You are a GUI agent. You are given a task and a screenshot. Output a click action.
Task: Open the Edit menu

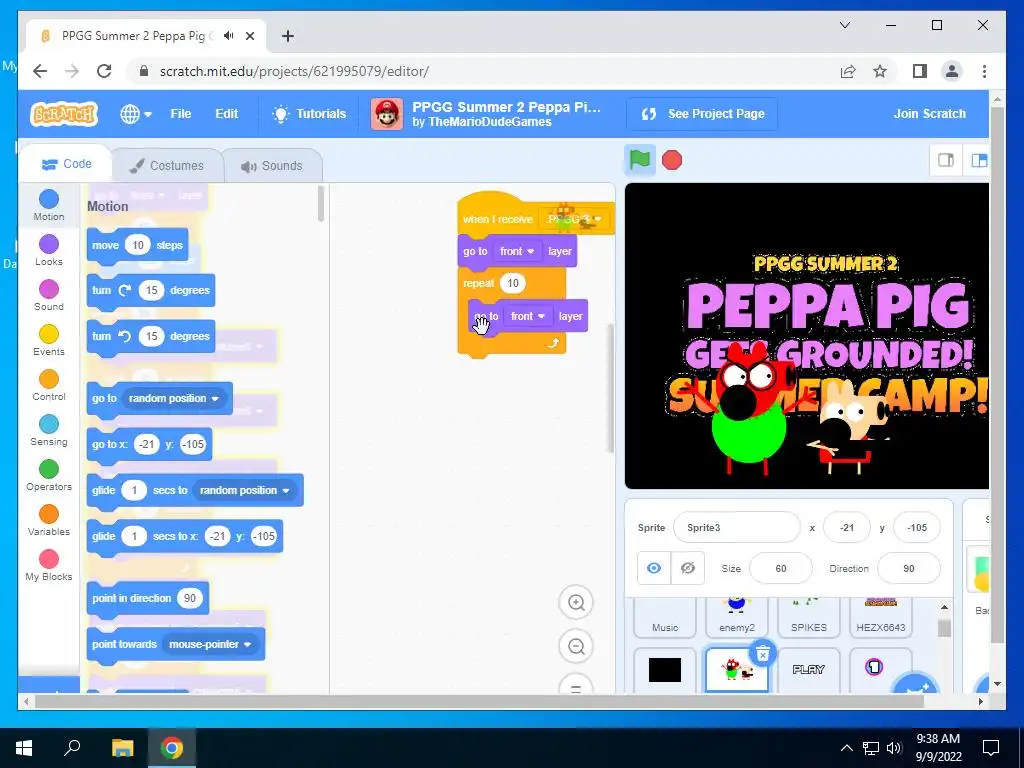pyautogui.click(x=227, y=114)
